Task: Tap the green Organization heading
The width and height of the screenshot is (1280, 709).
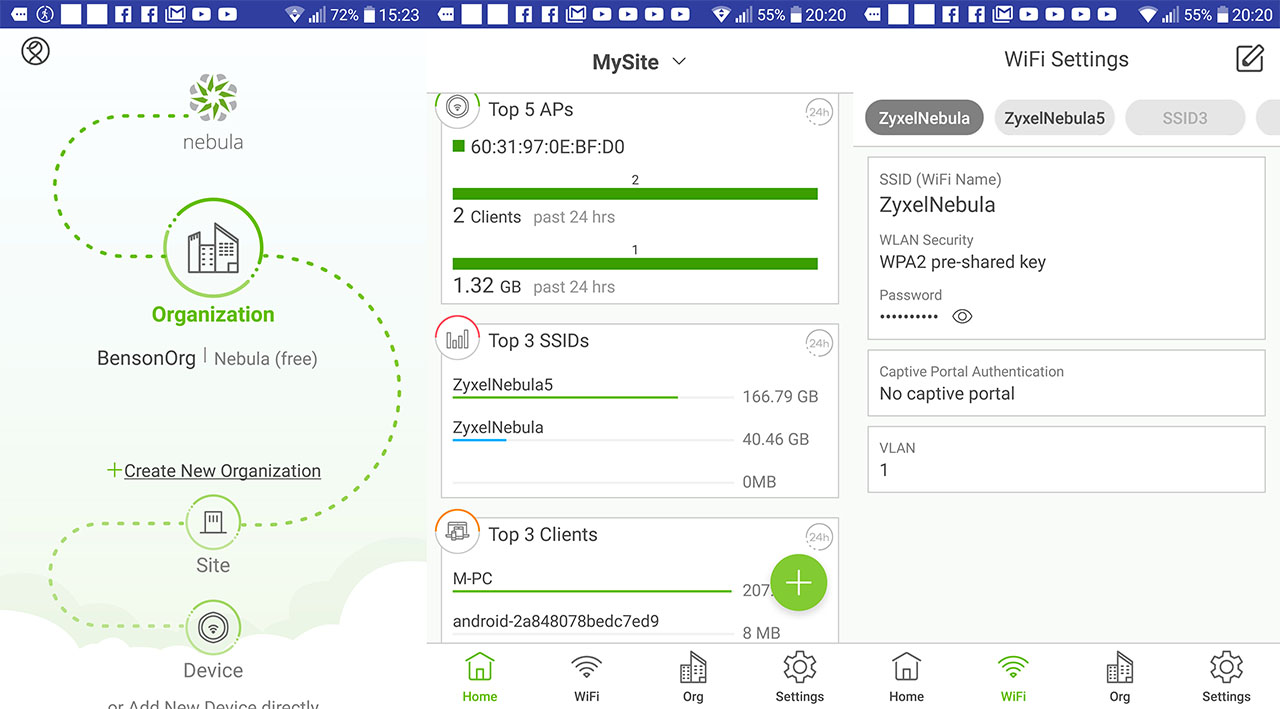Action: click(x=213, y=314)
